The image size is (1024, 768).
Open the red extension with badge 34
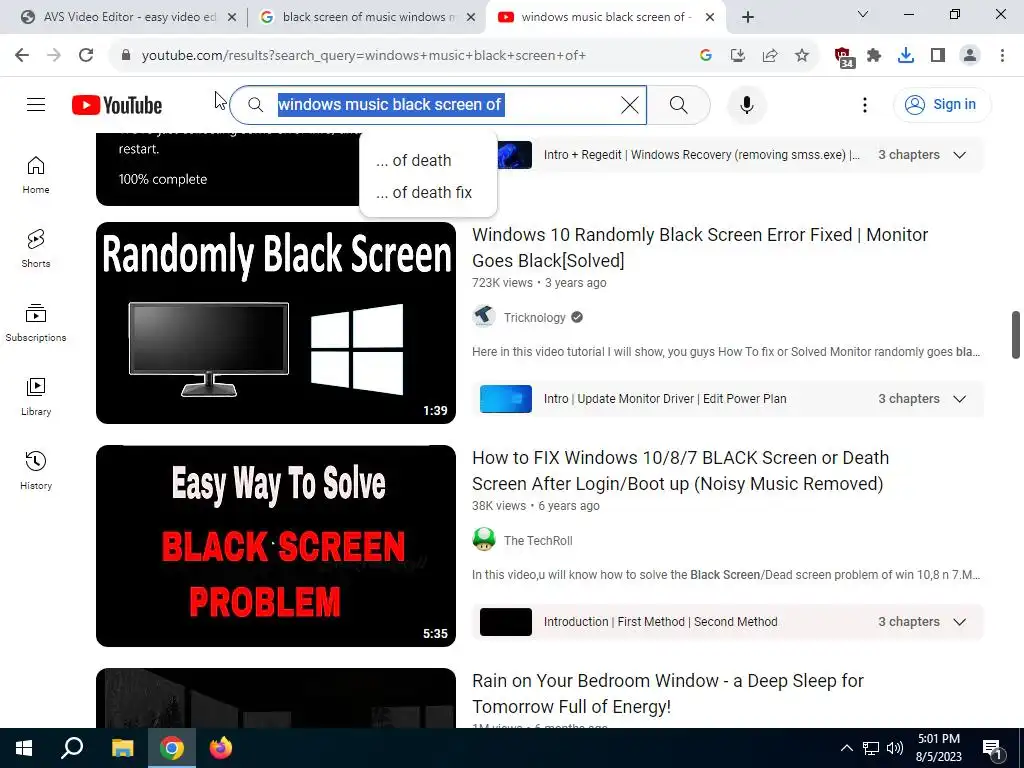click(844, 57)
